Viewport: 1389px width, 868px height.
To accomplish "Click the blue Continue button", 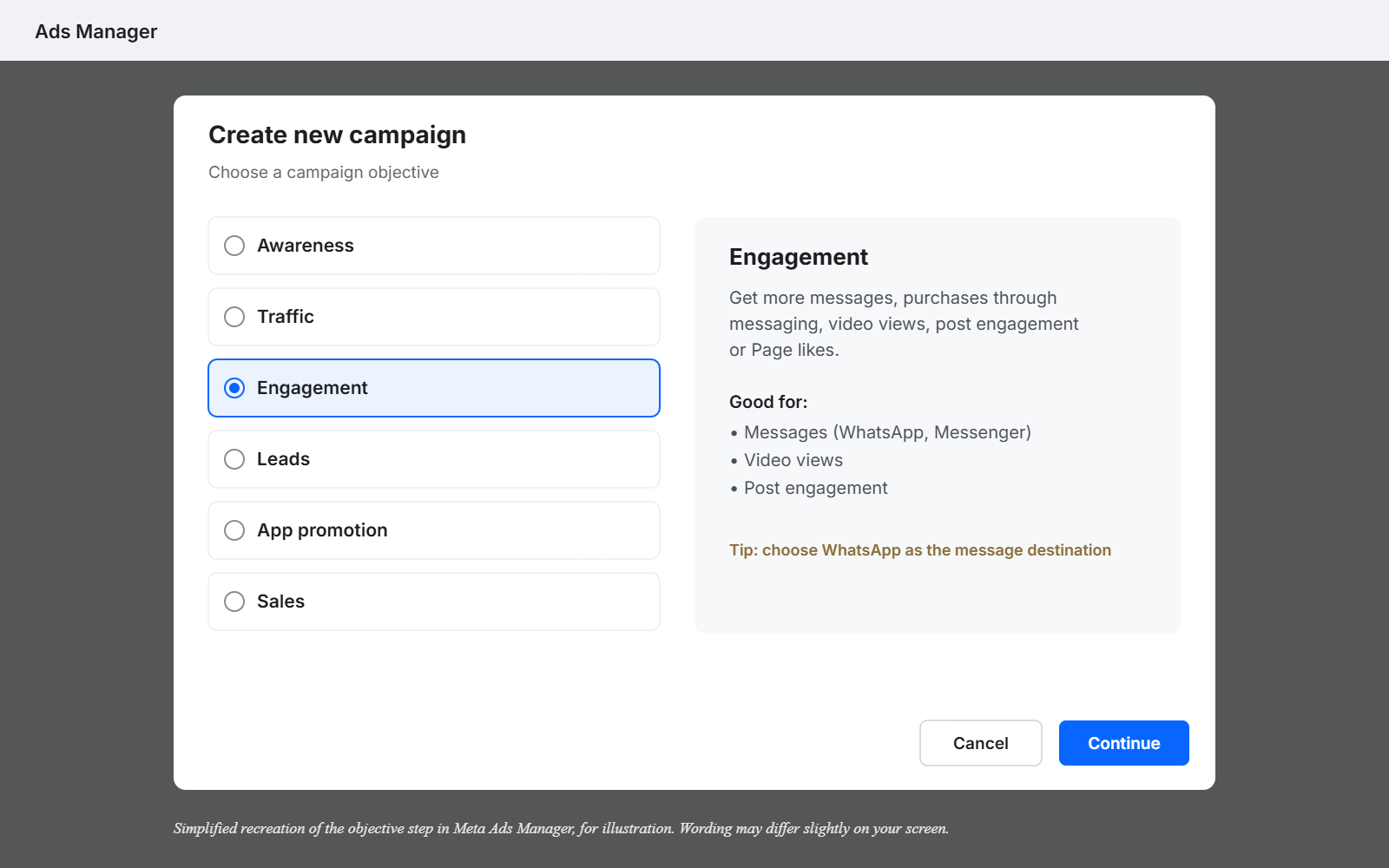I will pyautogui.click(x=1124, y=743).
